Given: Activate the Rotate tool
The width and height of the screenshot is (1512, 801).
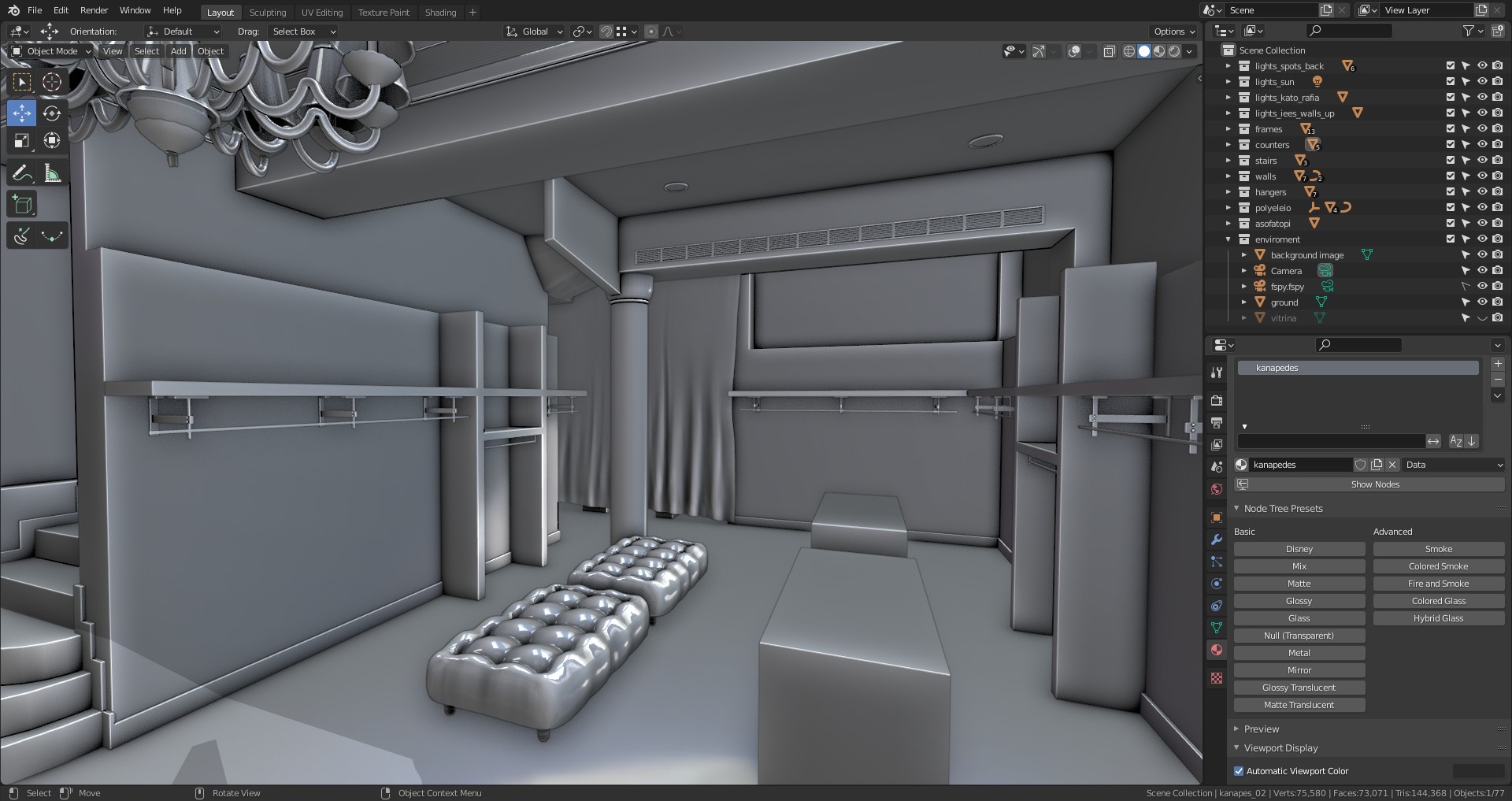Looking at the screenshot, I should (x=52, y=113).
